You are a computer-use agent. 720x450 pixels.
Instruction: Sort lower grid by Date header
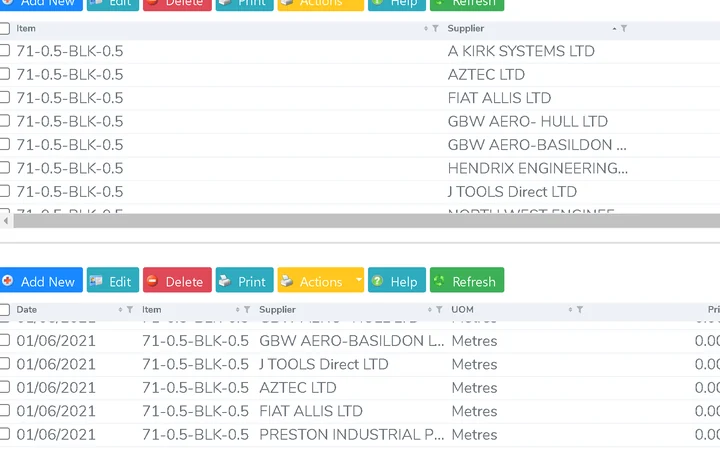(27, 310)
